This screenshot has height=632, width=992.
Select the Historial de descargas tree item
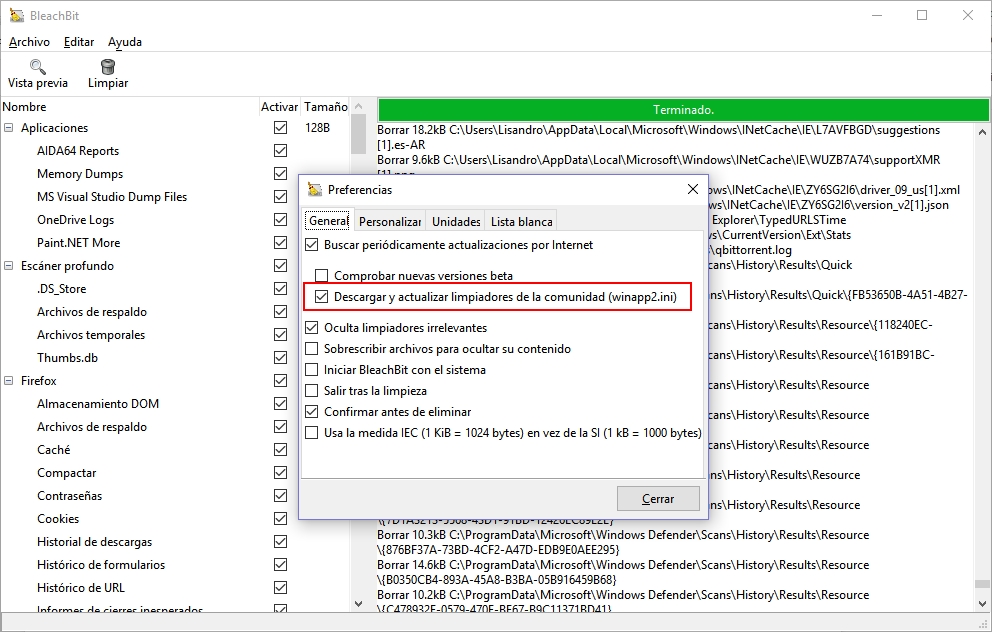[94, 542]
